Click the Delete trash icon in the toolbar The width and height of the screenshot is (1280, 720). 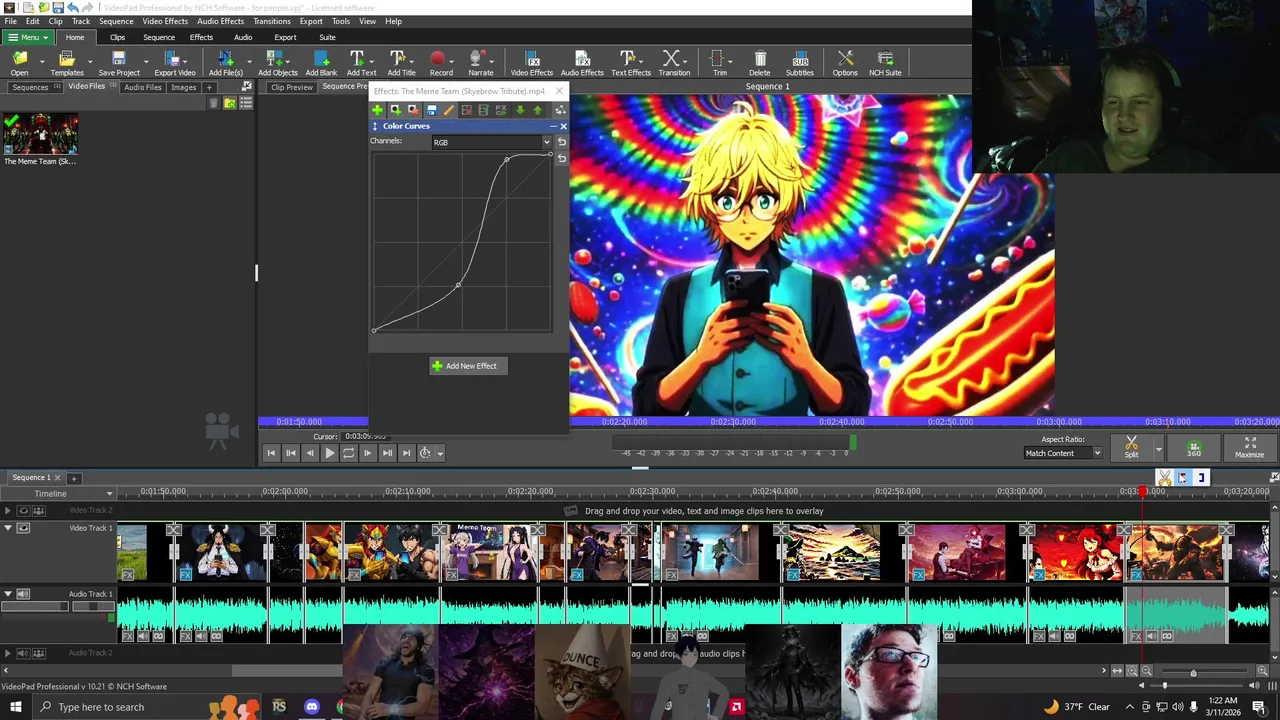coord(759,63)
